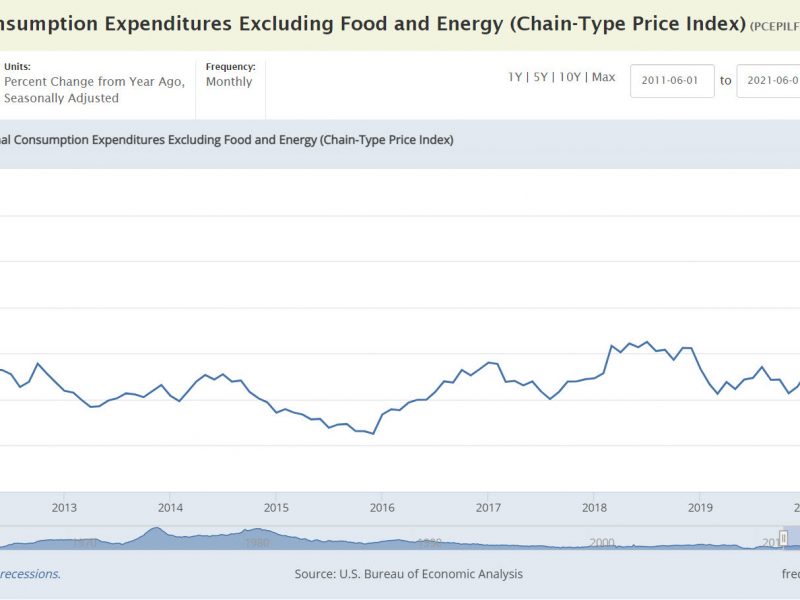The image size is (800, 600).
Task: Click the series name in the chart header bar
Action: pos(227,140)
